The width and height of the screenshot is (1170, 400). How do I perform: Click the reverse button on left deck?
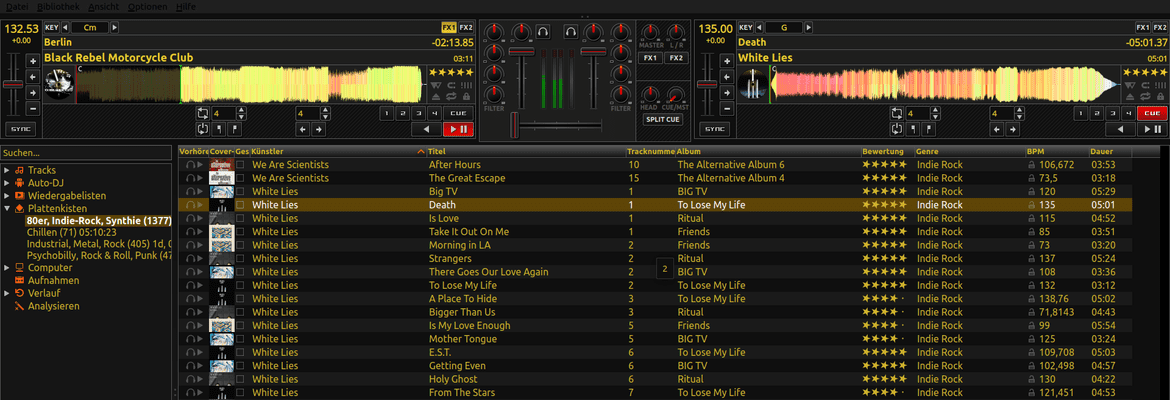coord(427,129)
